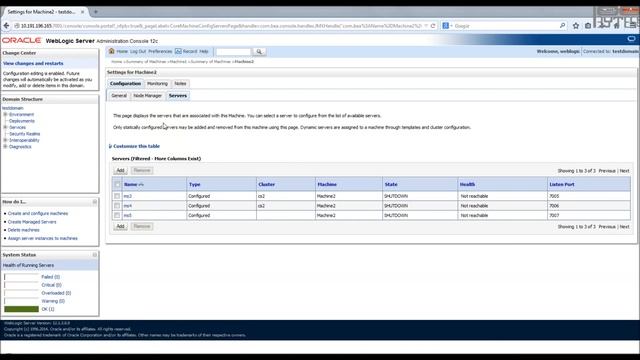
Task: Click the bookmark star icon
Action: point(576,26)
